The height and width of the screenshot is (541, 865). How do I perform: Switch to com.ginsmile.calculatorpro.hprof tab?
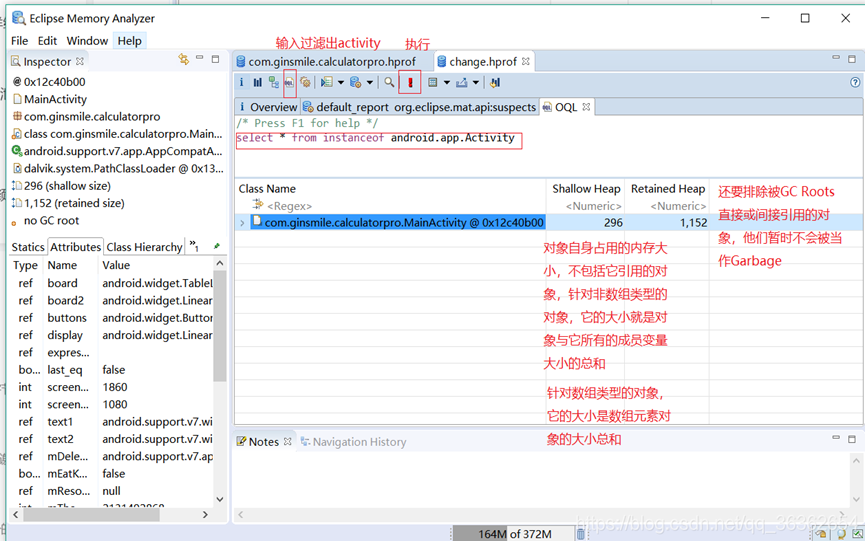[326, 62]
